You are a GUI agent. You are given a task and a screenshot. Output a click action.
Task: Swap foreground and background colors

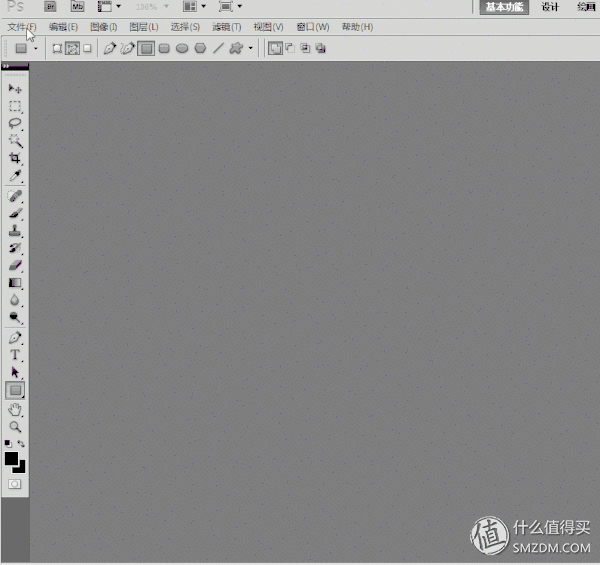21,444
